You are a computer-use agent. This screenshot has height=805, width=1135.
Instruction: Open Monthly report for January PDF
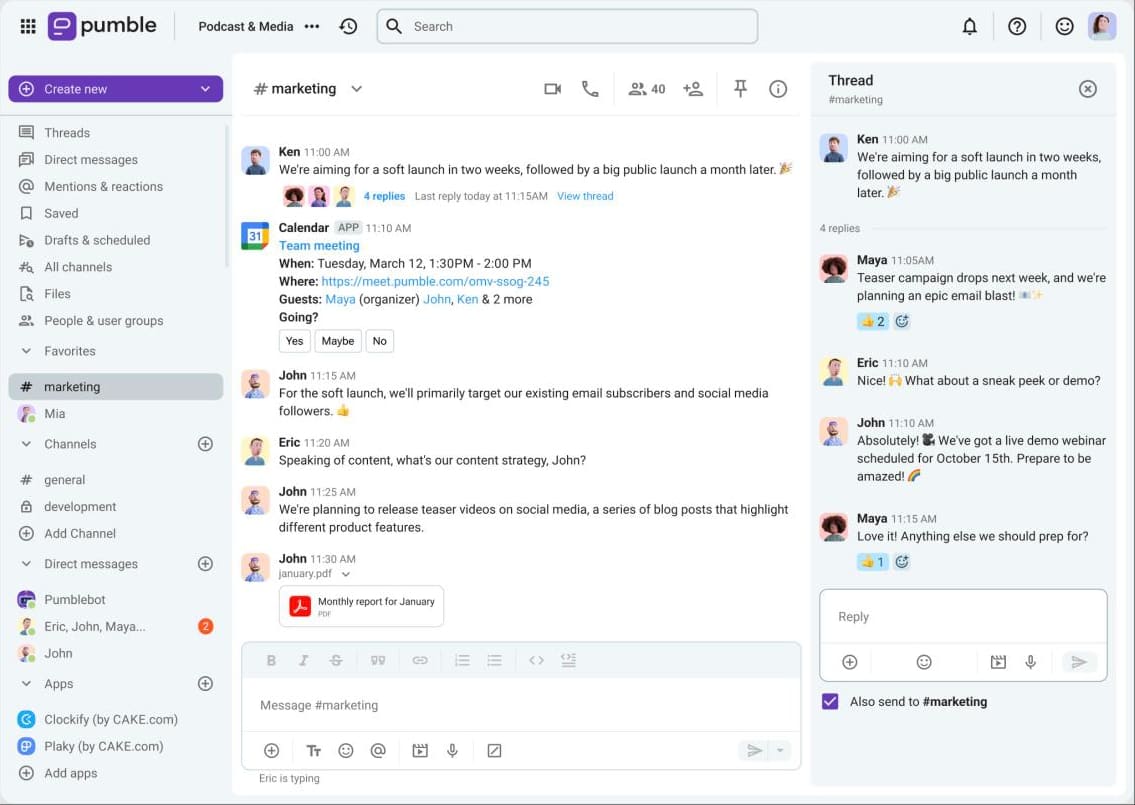(361, 606)
